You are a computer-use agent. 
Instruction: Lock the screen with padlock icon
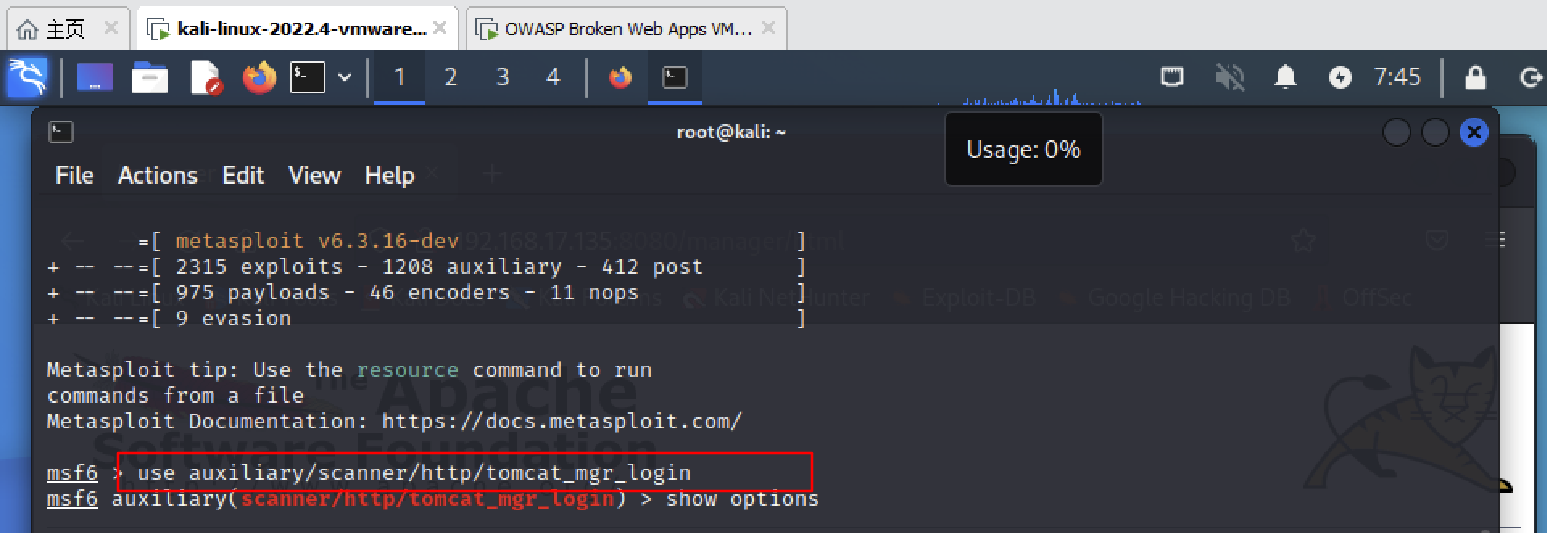tap(1475, 77)
